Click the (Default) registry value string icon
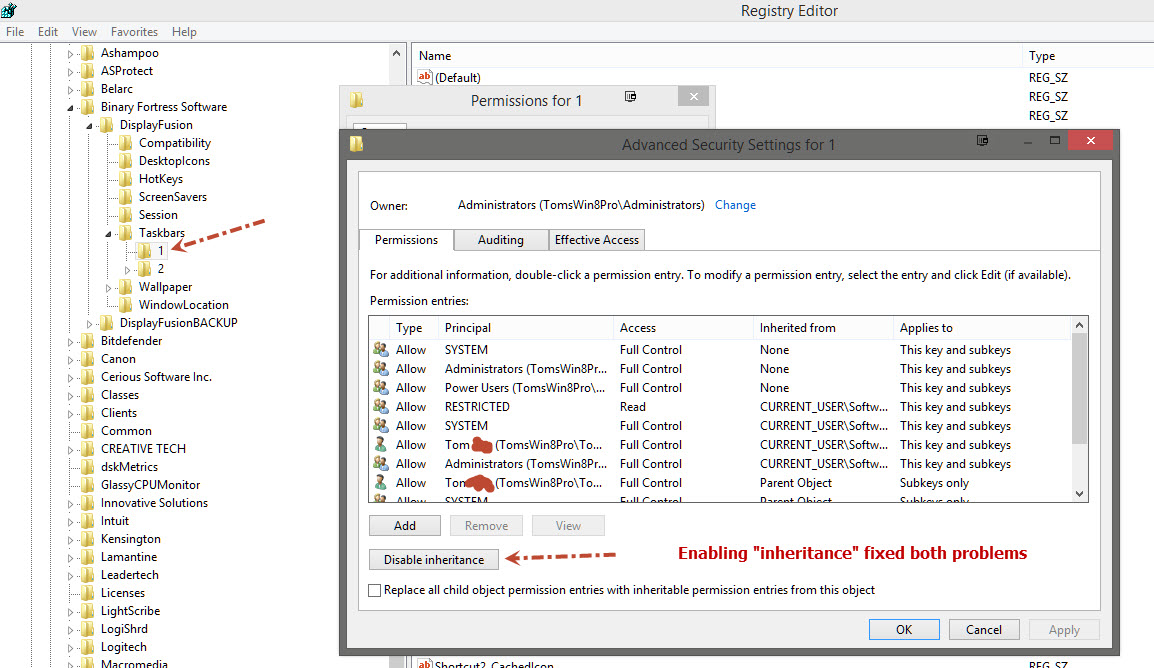 click(x=425, y=78)
